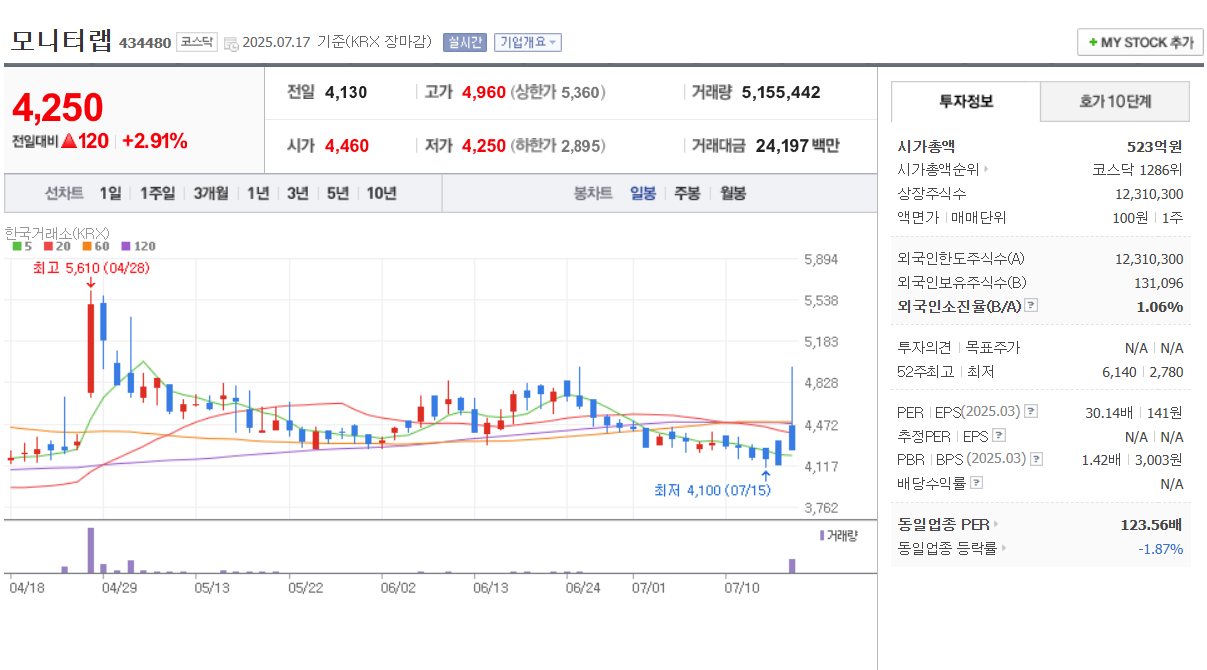Click the help icon next to 추정PER EPS

[998, 435]
